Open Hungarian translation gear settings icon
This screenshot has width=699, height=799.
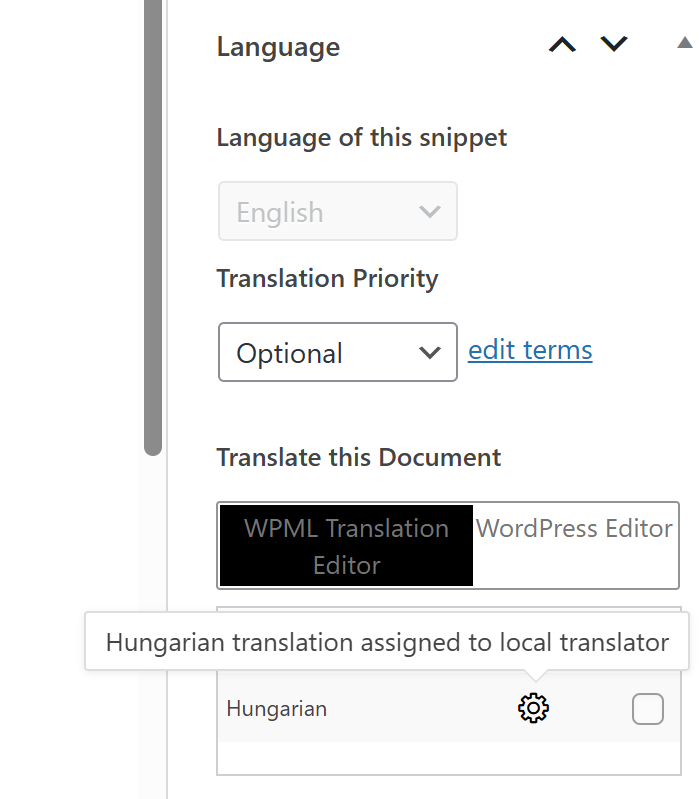pos(533,708)
